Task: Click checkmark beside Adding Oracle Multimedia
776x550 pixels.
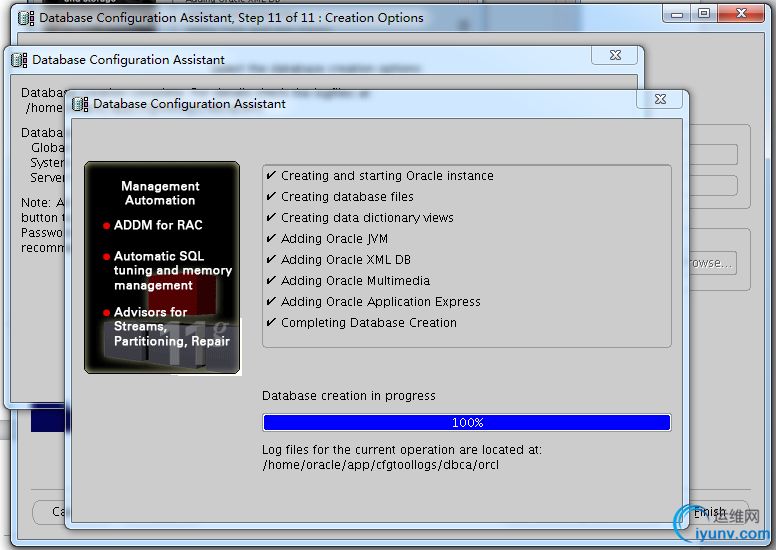Action: (271, 281)
